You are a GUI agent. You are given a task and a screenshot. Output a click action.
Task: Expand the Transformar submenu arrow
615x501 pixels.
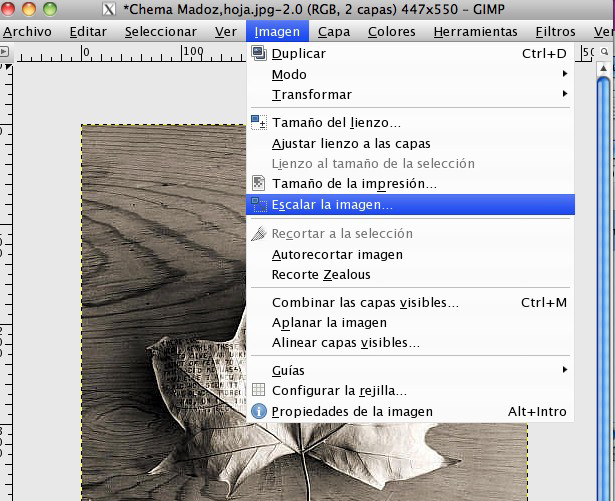coord(564,94)
